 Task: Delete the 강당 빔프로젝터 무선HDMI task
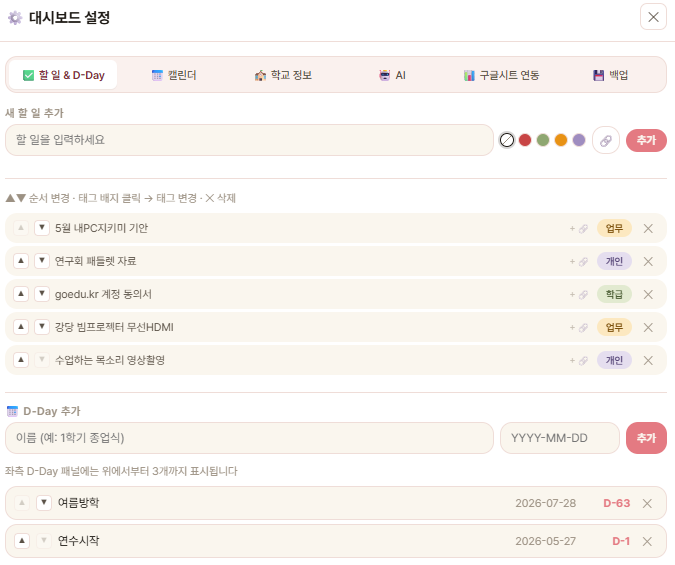[x=648, y=328]
